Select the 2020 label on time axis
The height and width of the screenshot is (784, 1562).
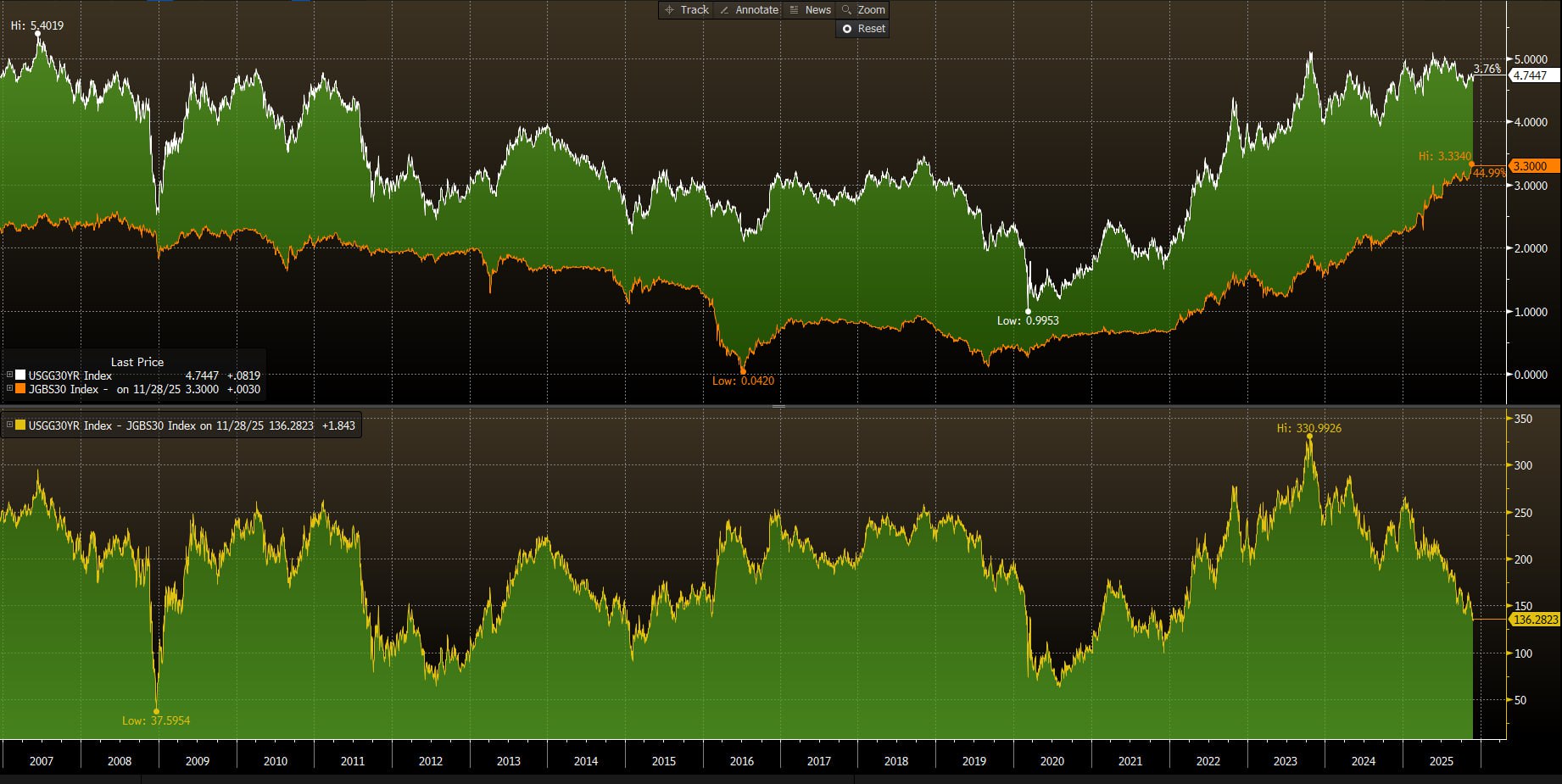pyautogui.click(x=1052, y=761)
